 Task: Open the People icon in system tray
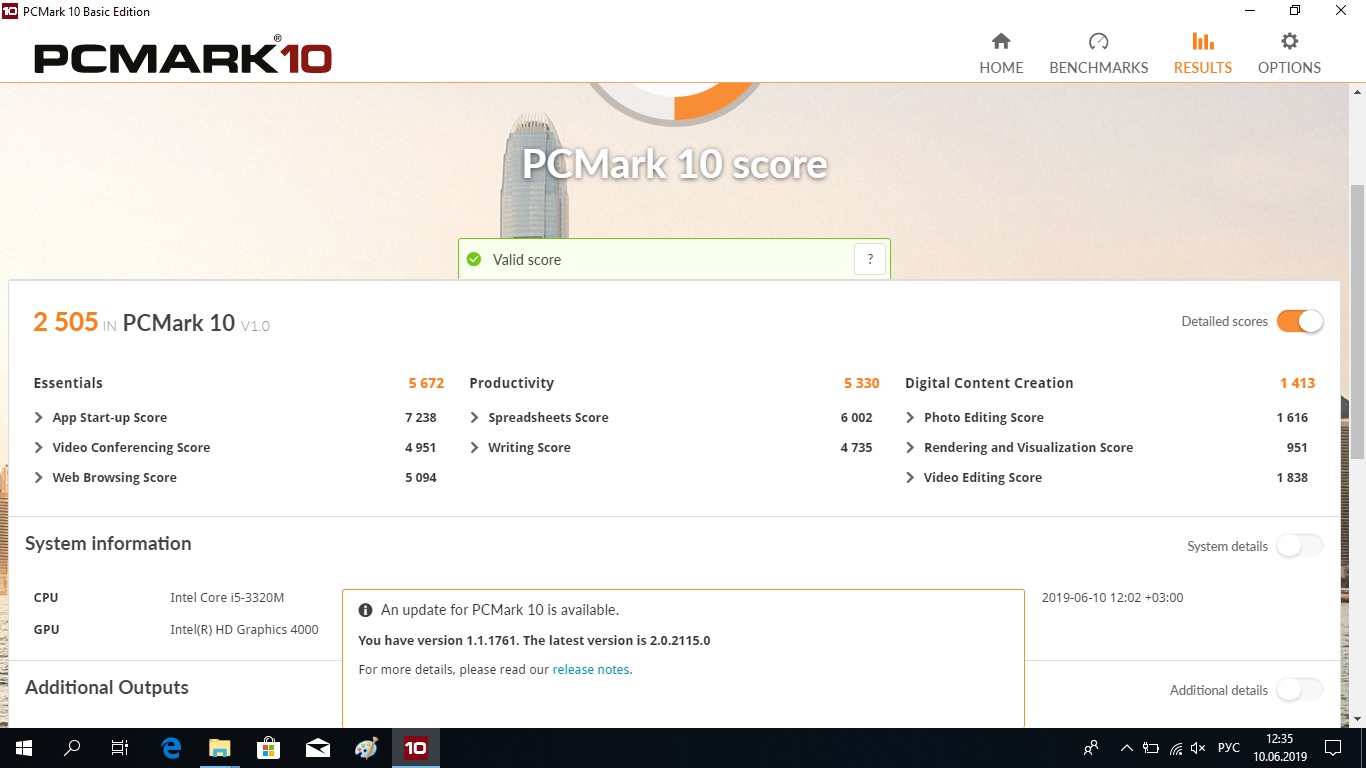point(1091,748)
